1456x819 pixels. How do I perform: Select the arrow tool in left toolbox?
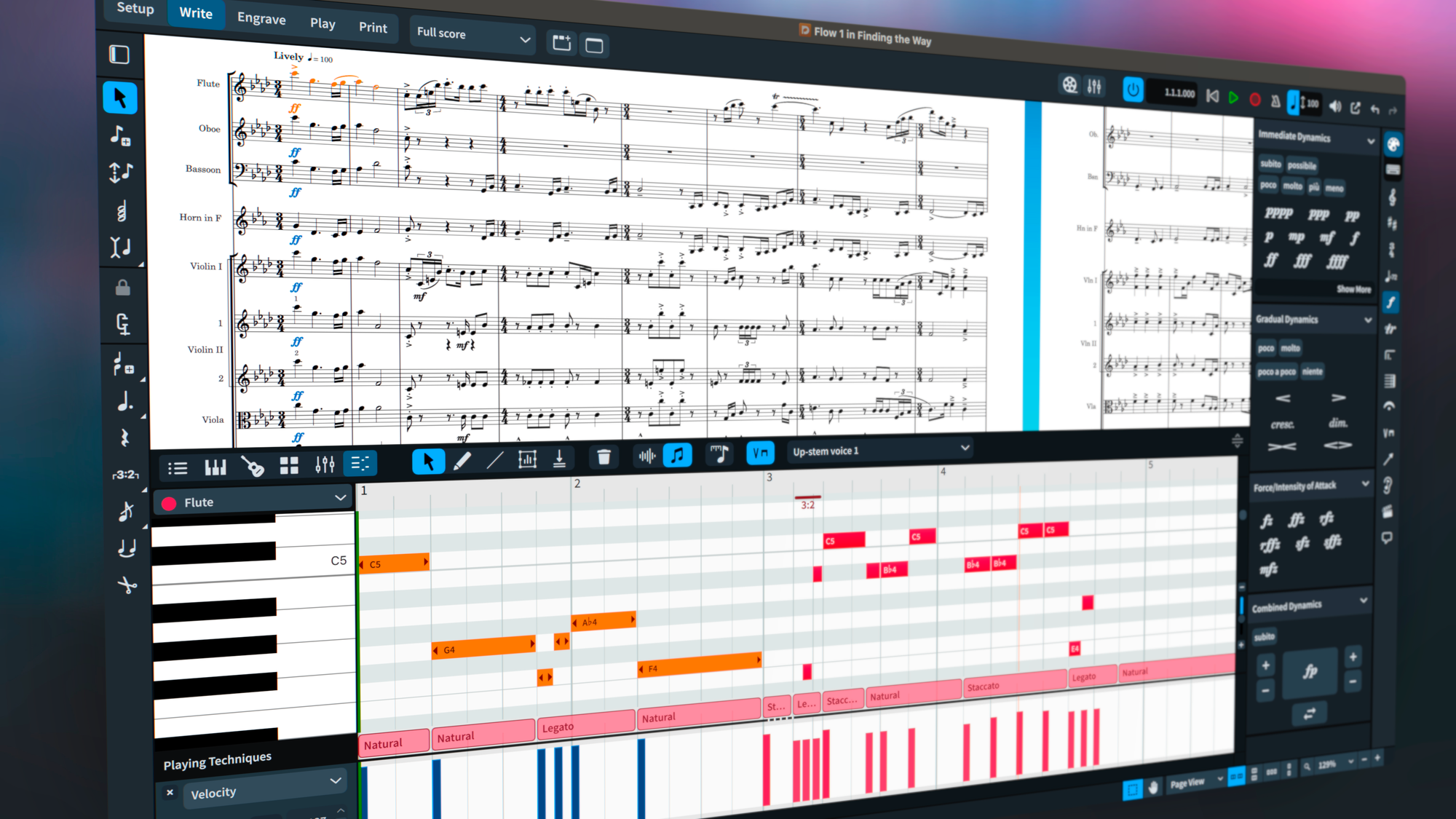coord(120,98)
